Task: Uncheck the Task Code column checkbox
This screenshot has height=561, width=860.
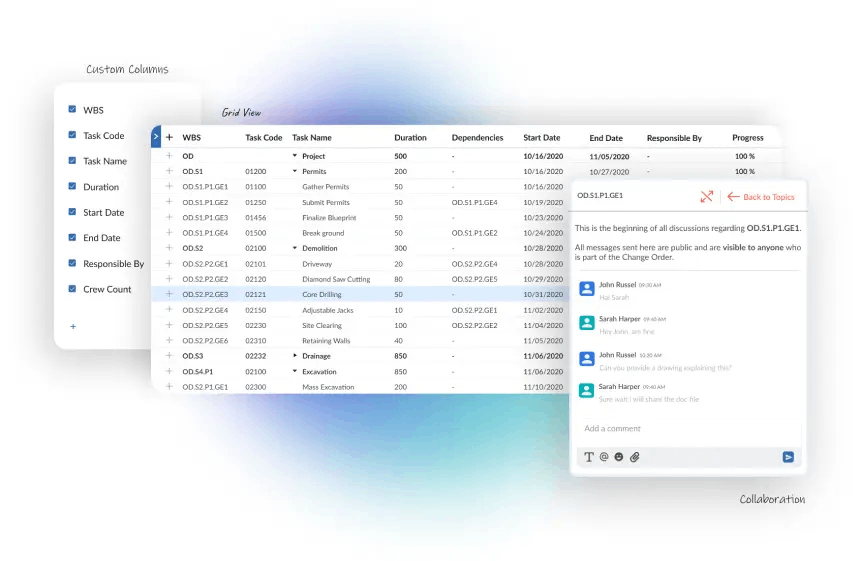Action: pyautogui.click(x=72, y=135)
